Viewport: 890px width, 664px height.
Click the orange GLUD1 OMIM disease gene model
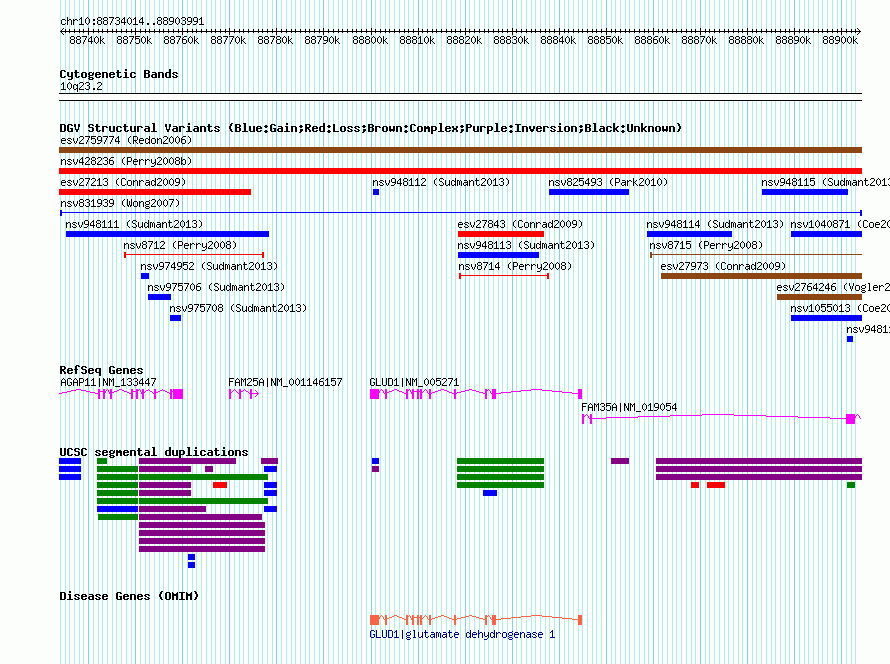(x=476, y=620)
